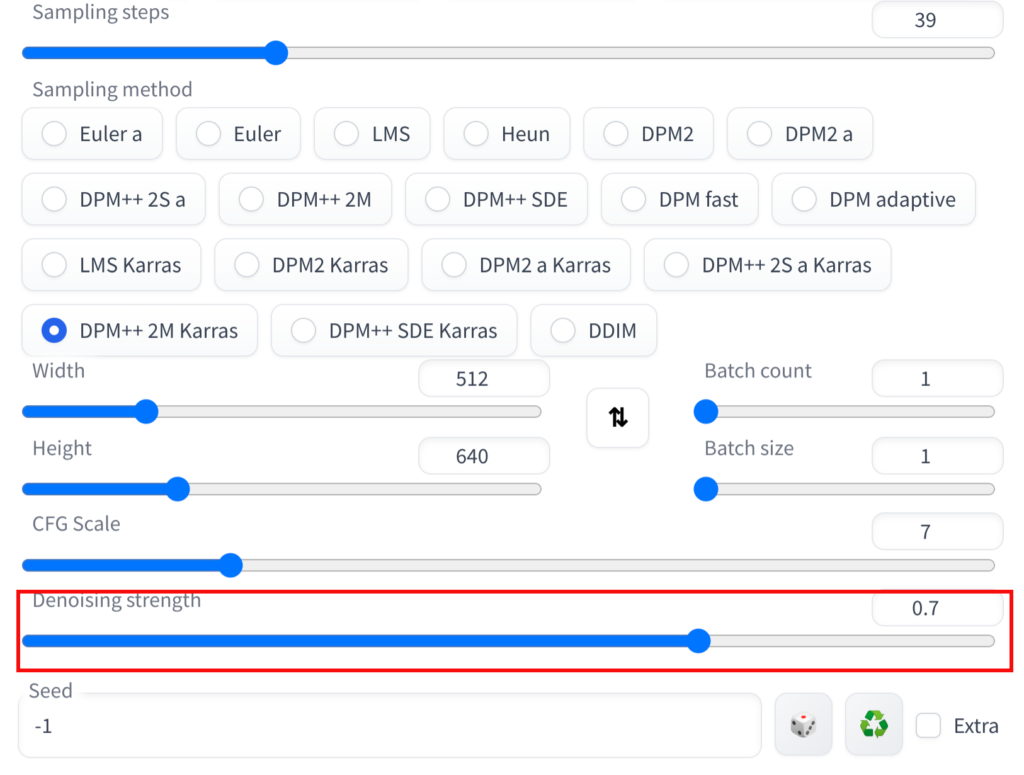Select the Heun sampler

506,133
